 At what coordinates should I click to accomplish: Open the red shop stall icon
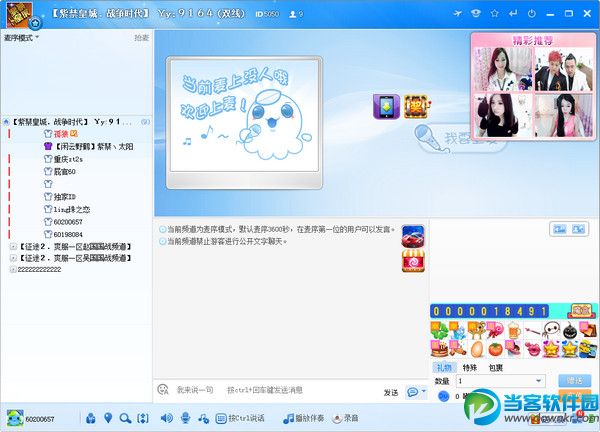(x=413, y=261)
